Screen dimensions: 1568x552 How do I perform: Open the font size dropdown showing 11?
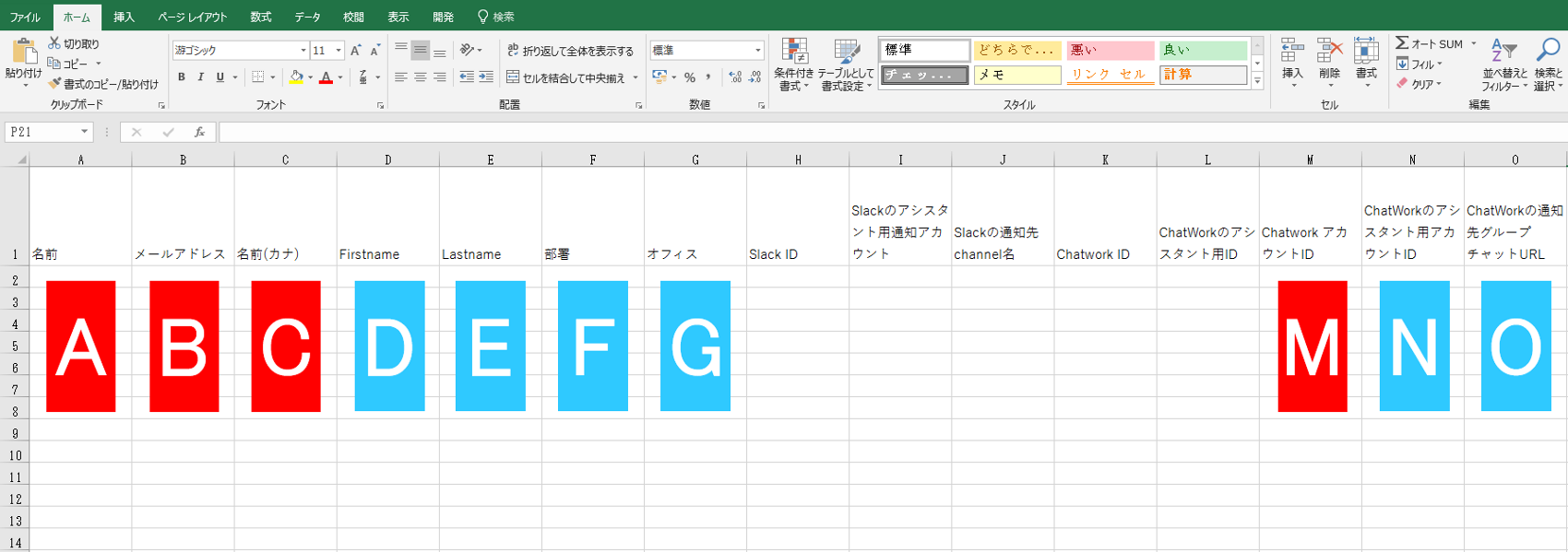coord(339,51)
